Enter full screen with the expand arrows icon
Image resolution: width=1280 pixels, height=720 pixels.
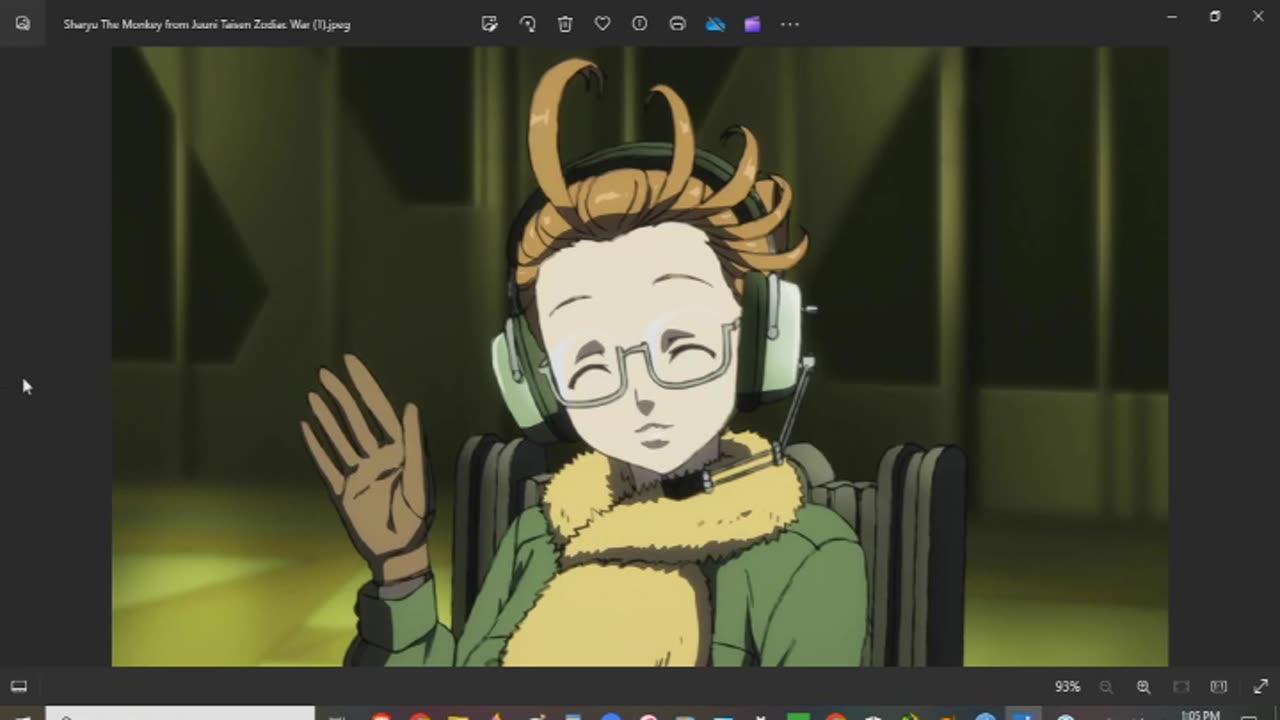1260,687
